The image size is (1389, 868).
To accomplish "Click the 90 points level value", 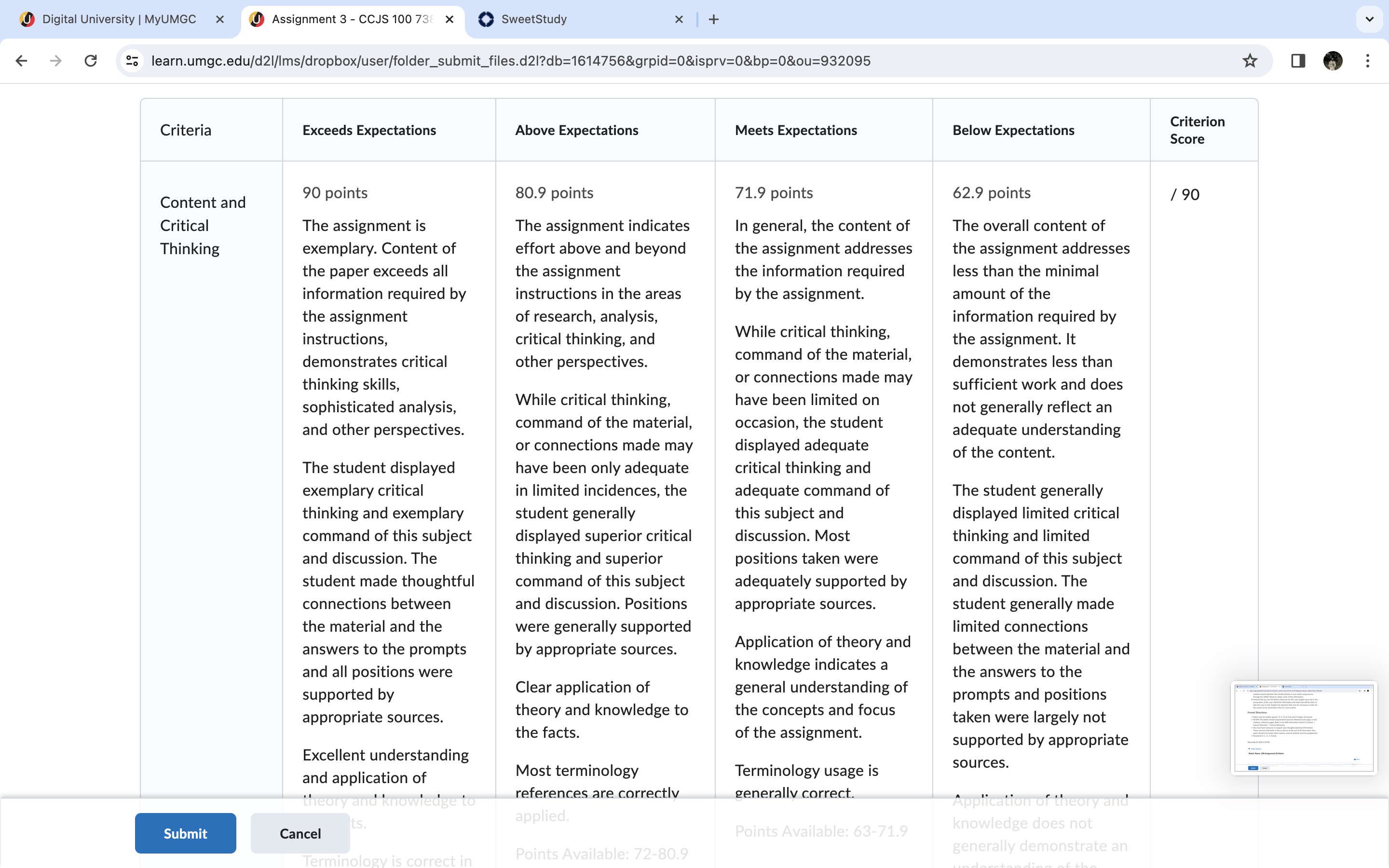I will 335,193.
